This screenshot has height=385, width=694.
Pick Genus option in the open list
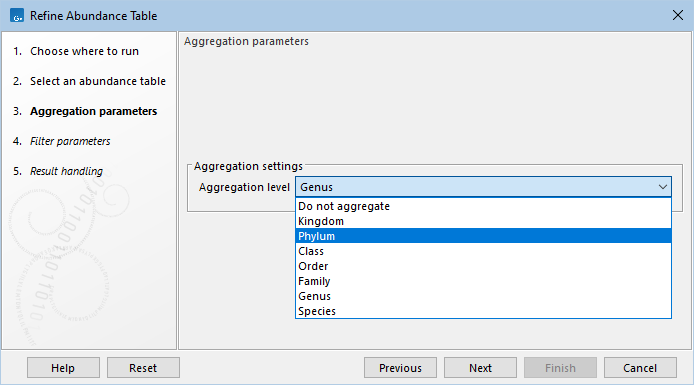click(483, 296)
